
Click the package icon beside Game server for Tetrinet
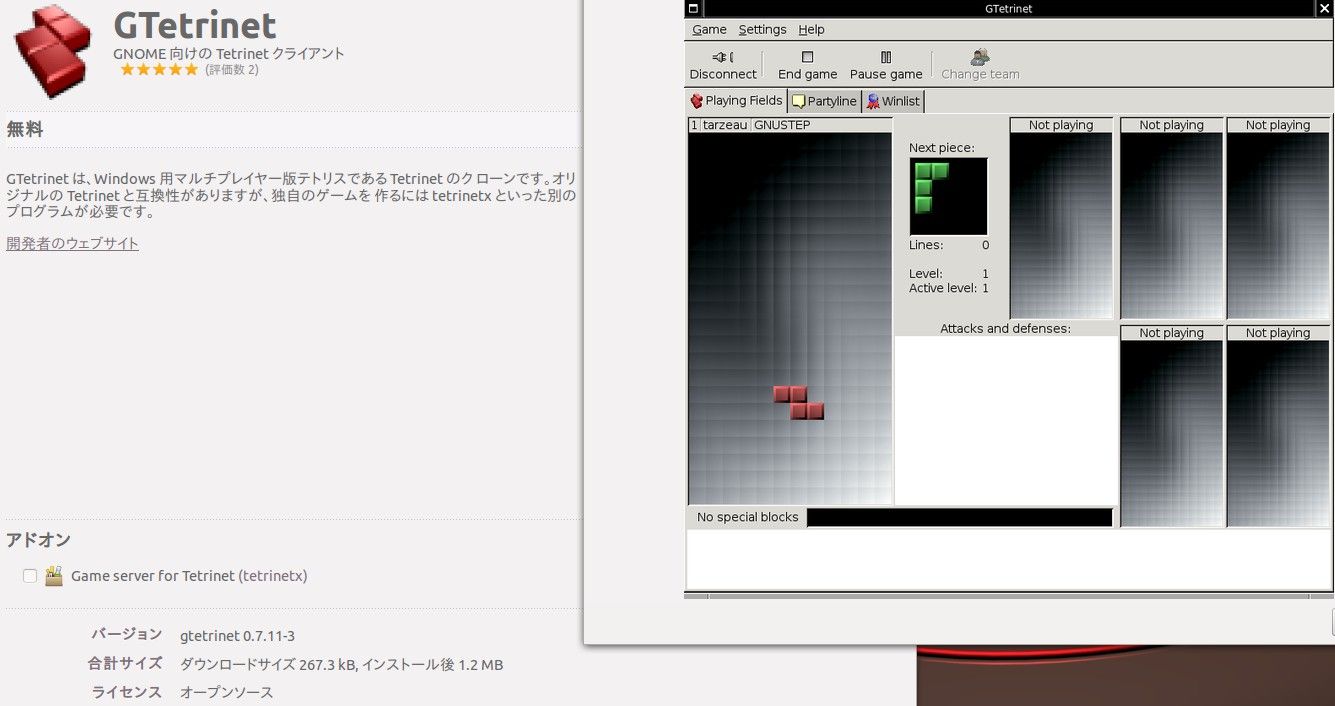point(54,576)
